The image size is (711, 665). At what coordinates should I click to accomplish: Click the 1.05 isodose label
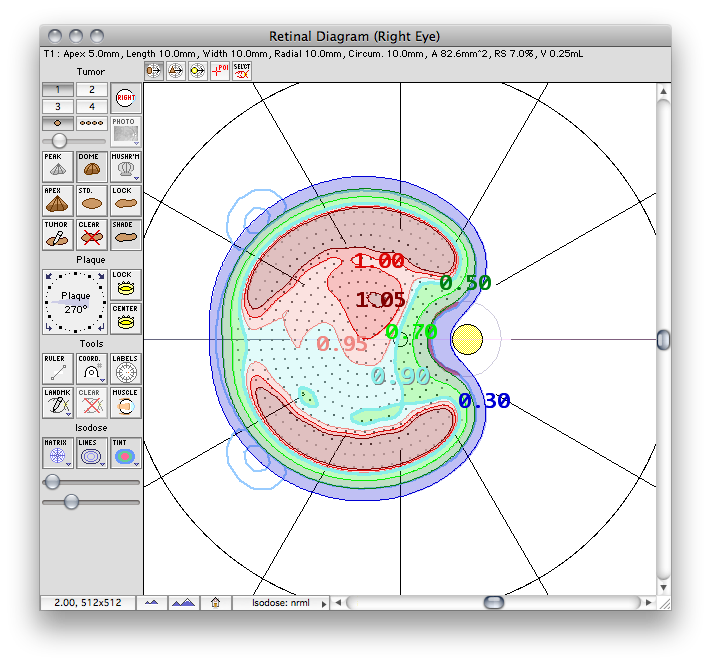point(380,300)
